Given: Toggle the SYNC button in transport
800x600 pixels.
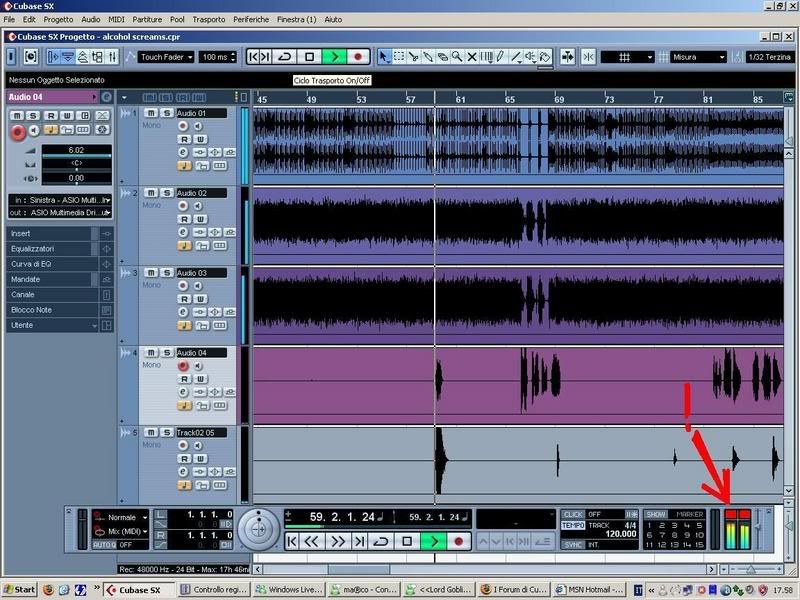Looking at the screenshot, I should coord(573,545).
